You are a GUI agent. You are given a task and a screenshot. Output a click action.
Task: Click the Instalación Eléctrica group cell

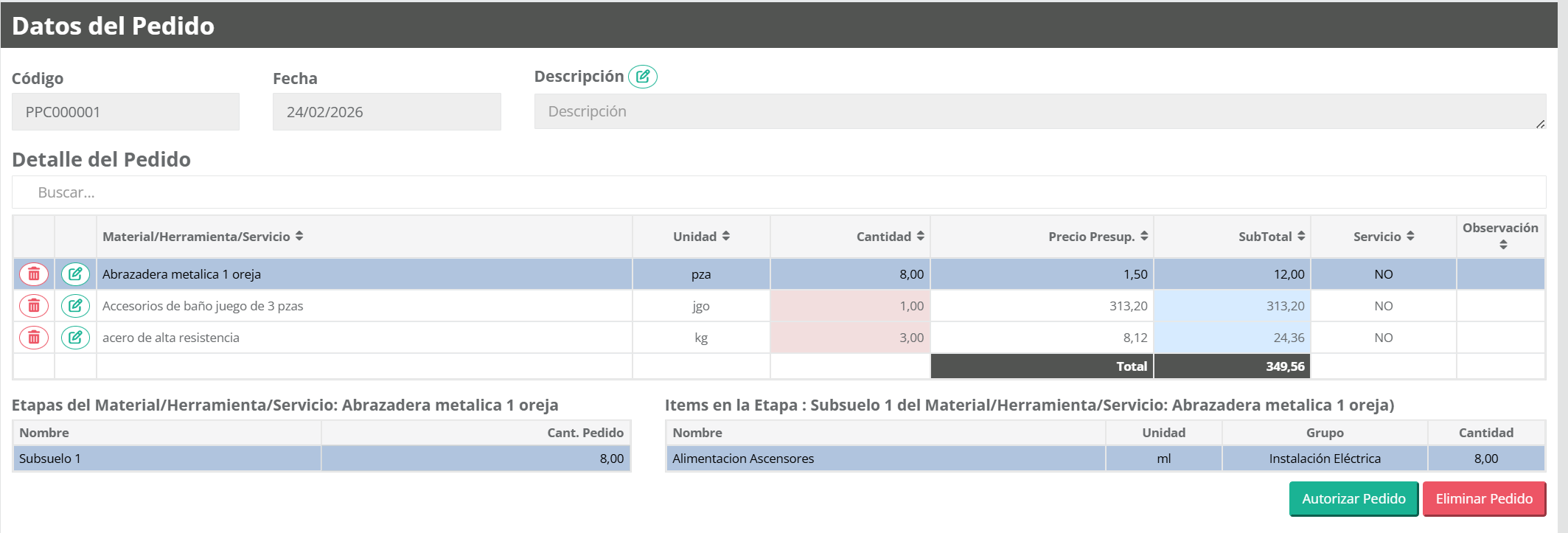point(1325,459)
